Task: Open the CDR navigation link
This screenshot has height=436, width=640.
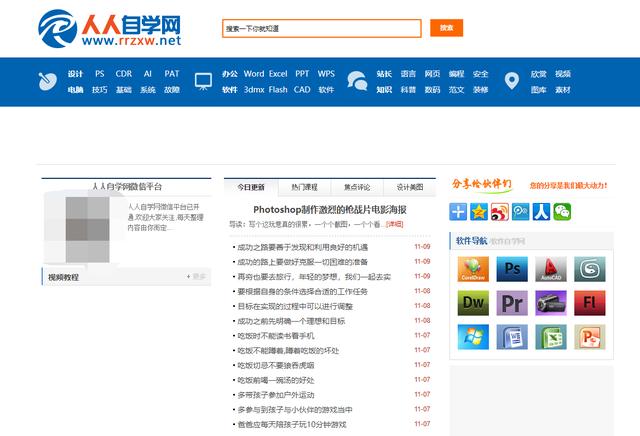Action: 124,74
